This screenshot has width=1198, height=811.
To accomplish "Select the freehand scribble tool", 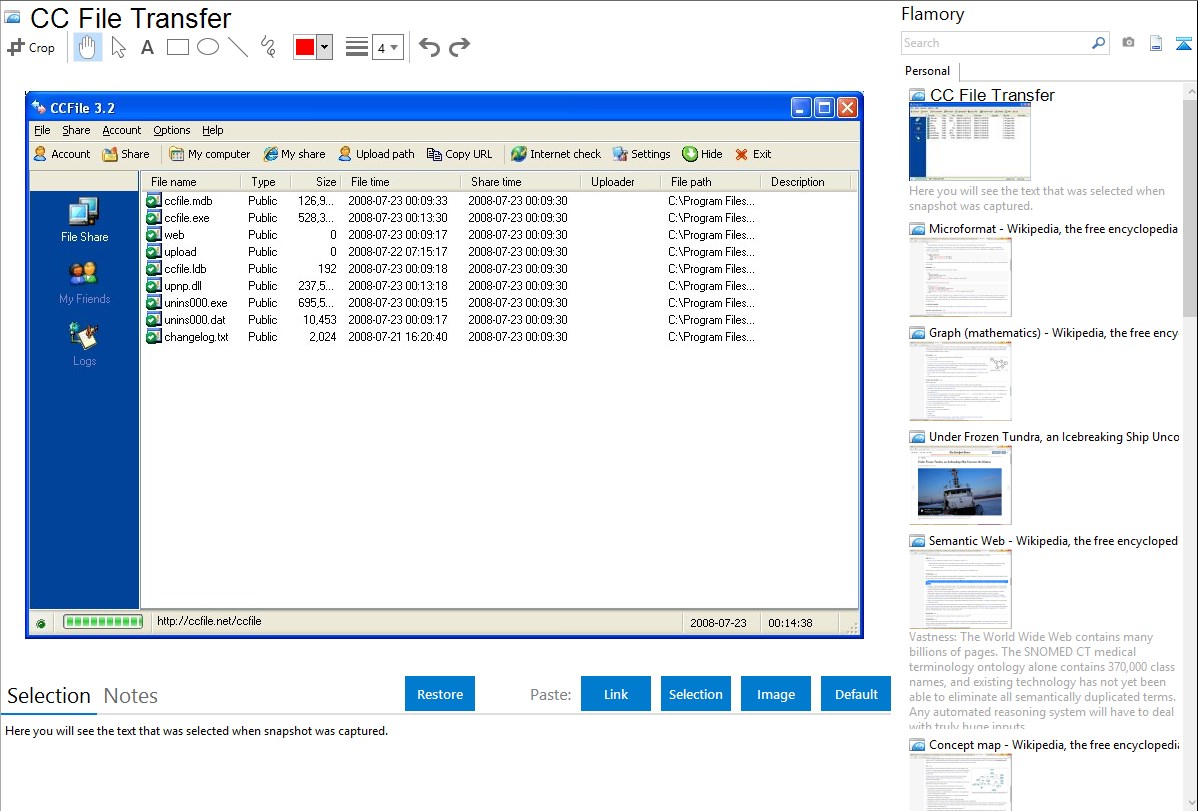I will [x=268, y=47].
